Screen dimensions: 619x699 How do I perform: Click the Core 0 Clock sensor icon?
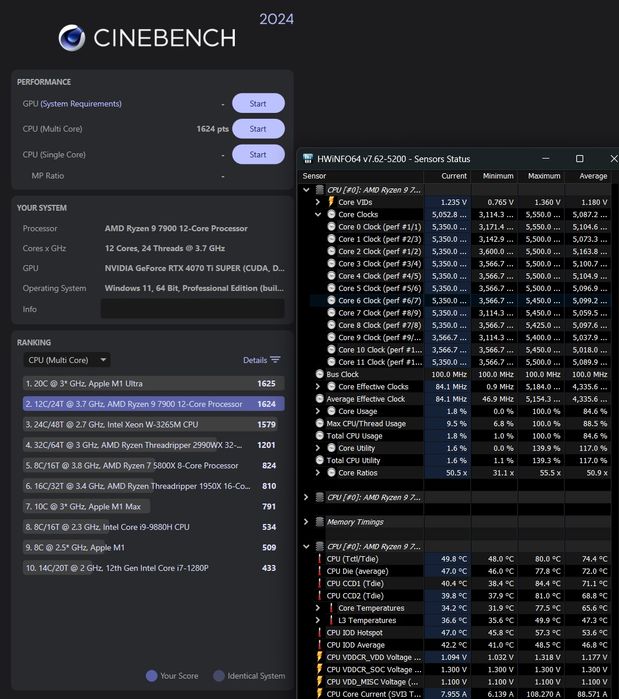click(331, 226)
